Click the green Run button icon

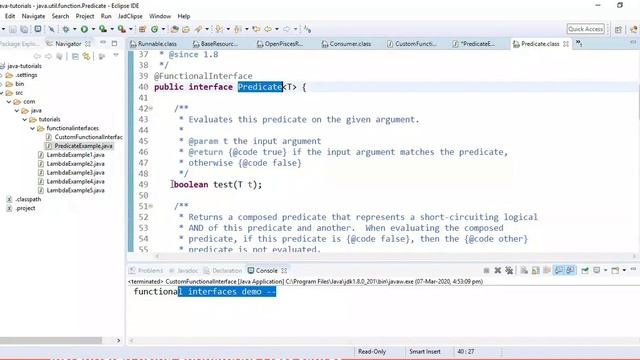(84, 29)
